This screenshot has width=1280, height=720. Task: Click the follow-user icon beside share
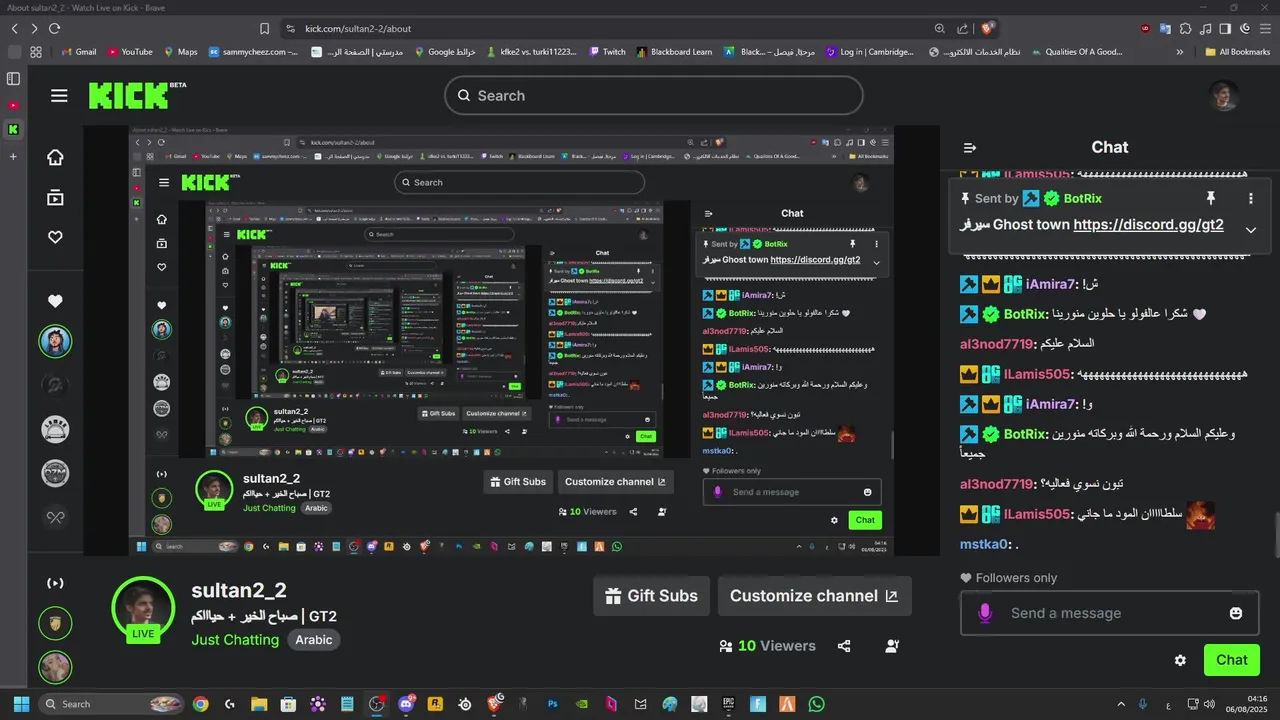(892, 646)
